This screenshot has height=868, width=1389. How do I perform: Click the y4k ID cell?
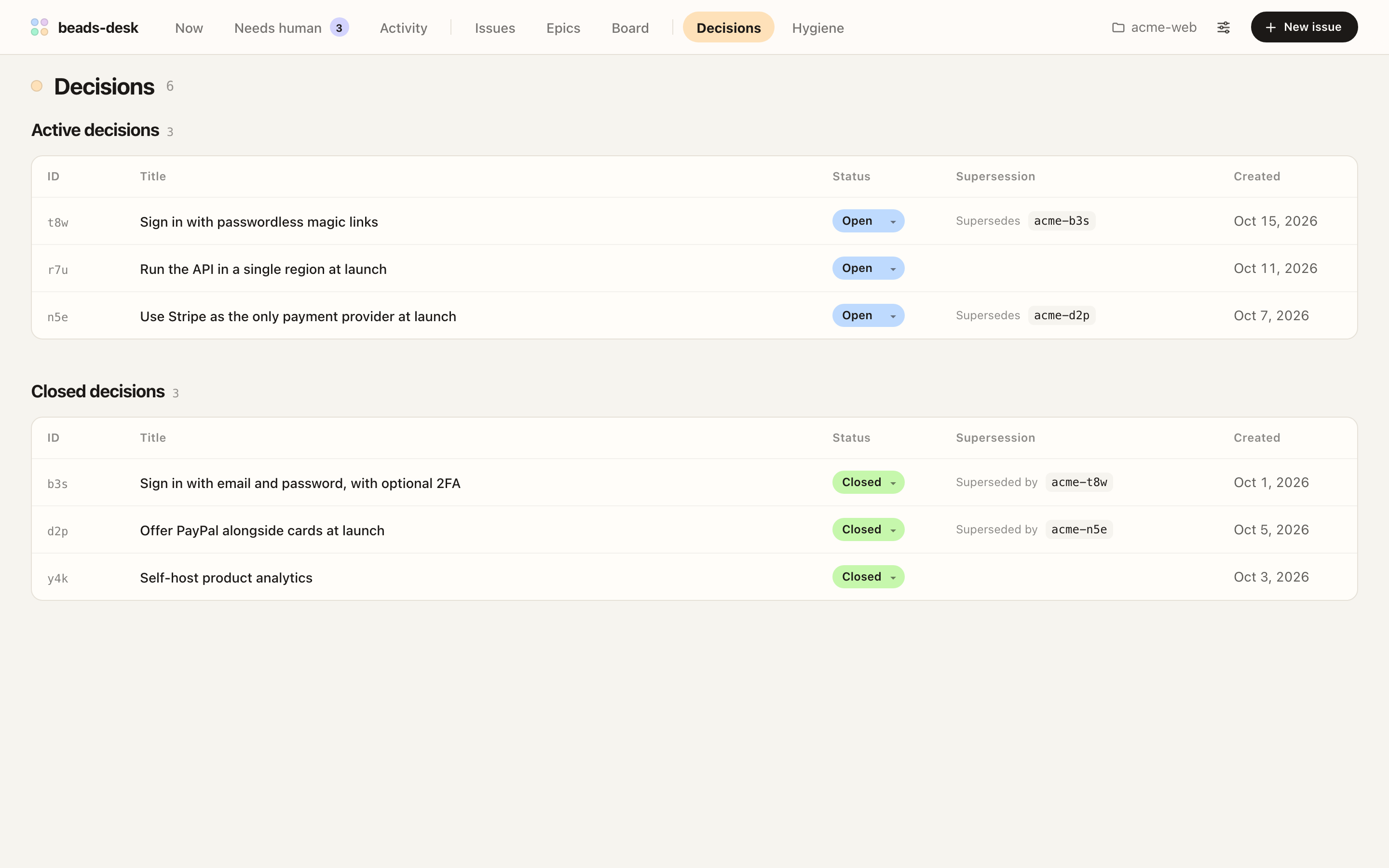(x=57, y=578)
